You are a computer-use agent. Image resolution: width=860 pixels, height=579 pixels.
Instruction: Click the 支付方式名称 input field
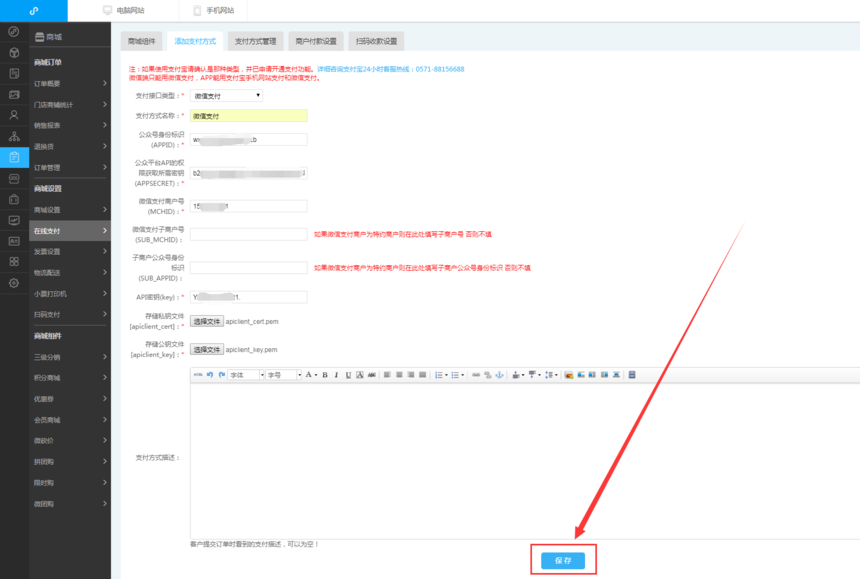pos(248,116)
